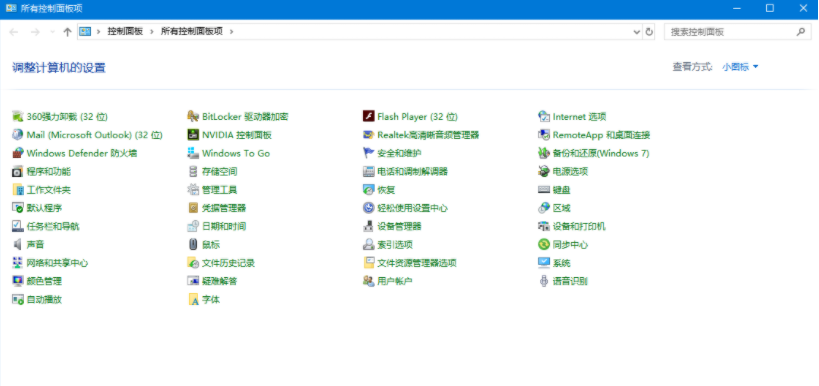Open the 索引选项 link

(x=395, y=244)
